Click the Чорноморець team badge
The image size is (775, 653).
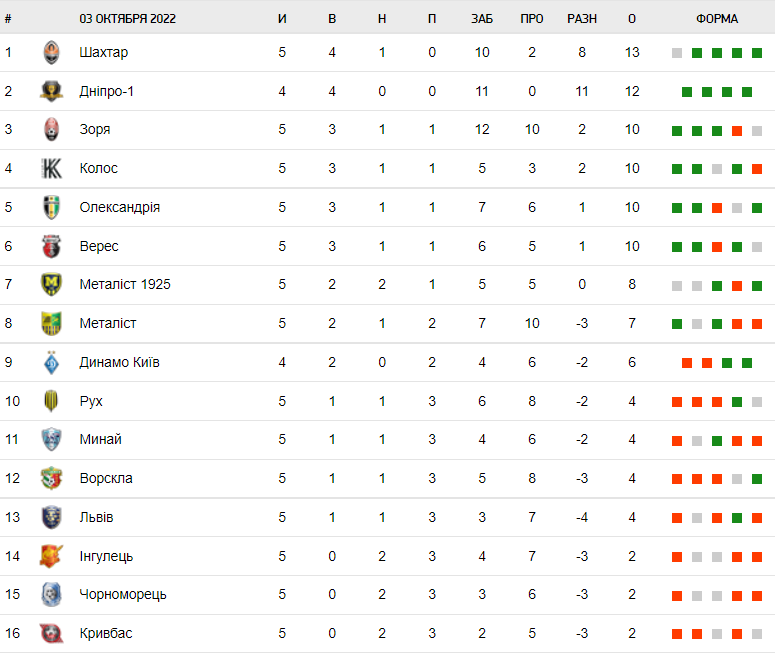point(51,595)
